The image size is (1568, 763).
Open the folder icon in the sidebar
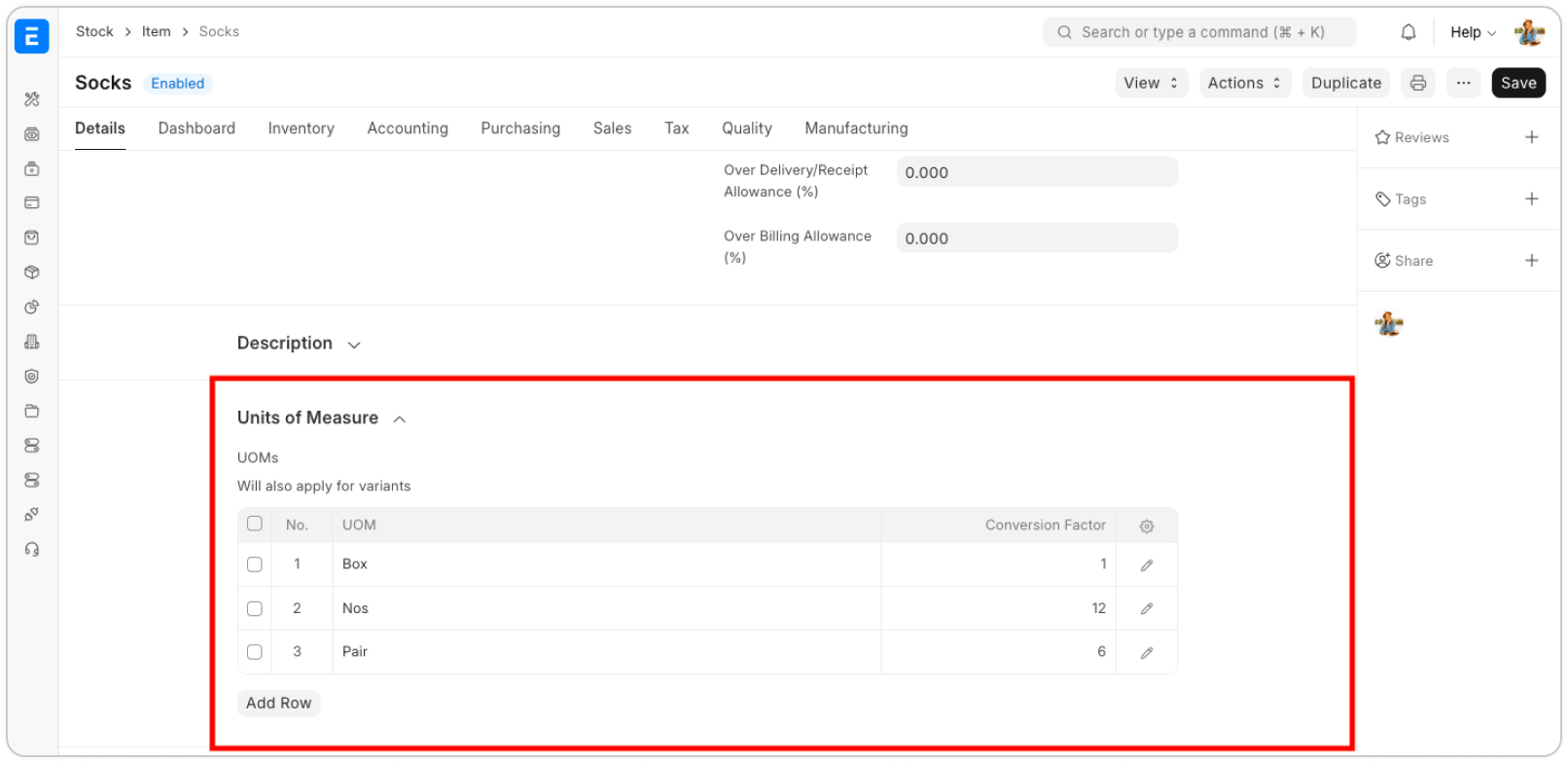tap(32, 411)
